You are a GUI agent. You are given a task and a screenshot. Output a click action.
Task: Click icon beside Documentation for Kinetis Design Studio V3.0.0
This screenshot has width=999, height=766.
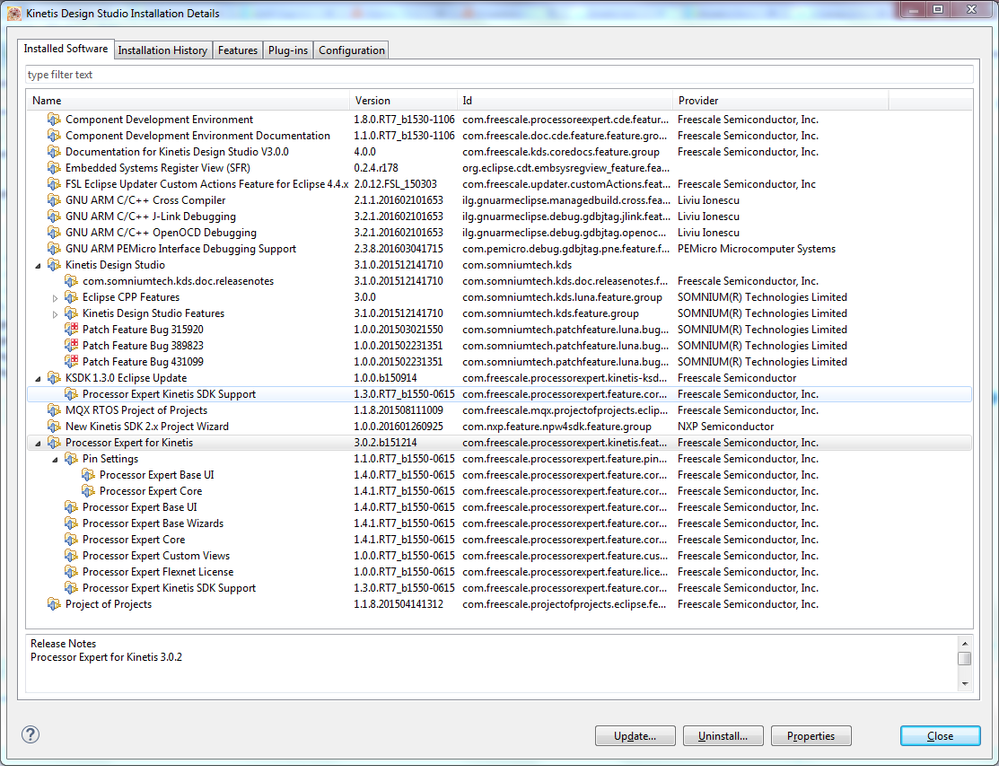pyautogui.click(x=54, y=152)
